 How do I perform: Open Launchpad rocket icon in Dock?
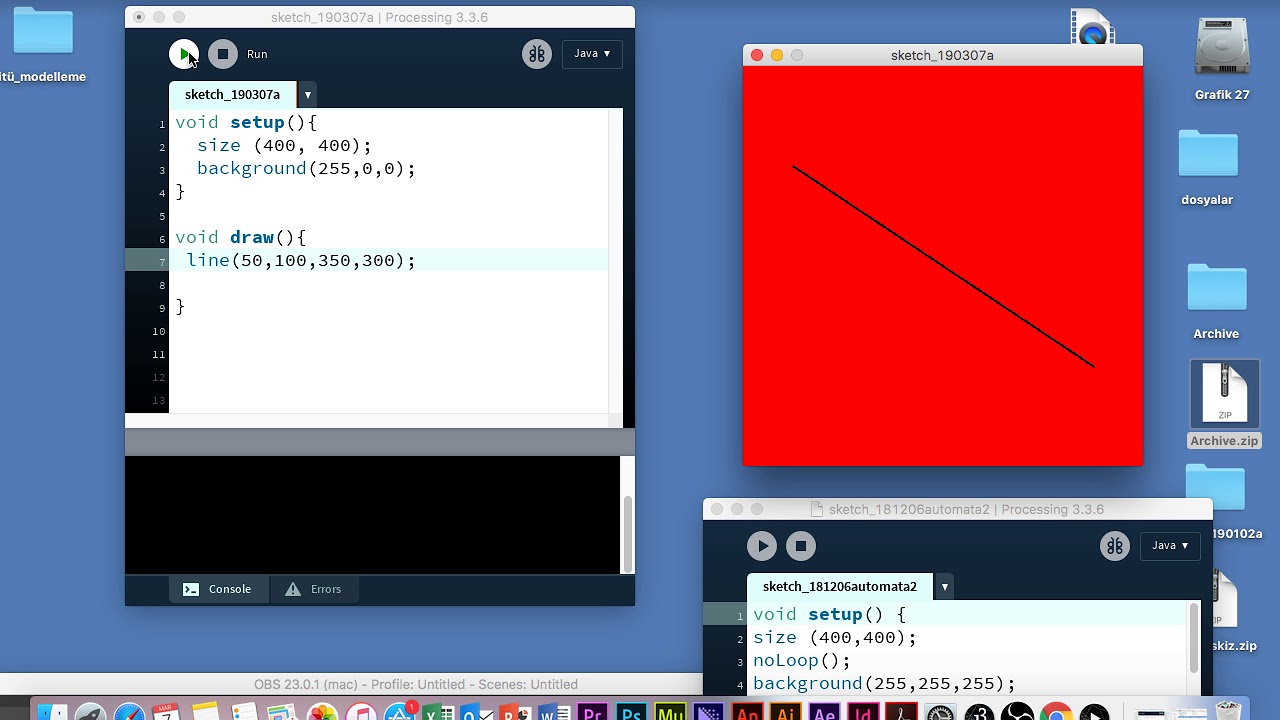click(x=90, y=711)
